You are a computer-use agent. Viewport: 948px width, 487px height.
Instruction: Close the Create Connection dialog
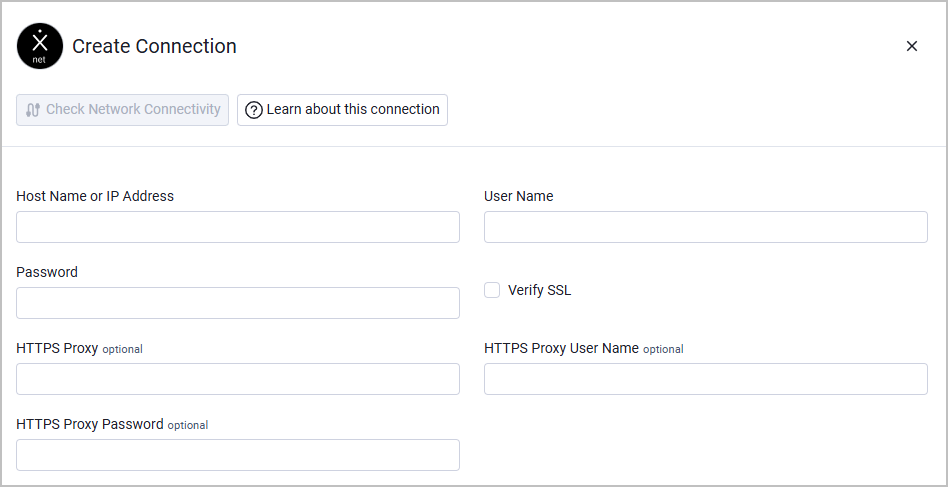pos(912,46)
